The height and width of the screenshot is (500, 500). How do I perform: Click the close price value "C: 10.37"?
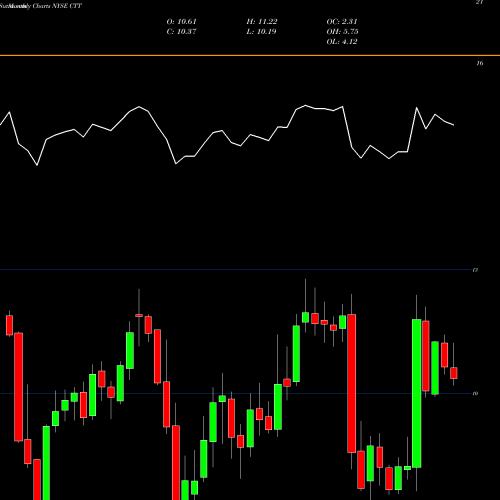(x=182, y=32)
